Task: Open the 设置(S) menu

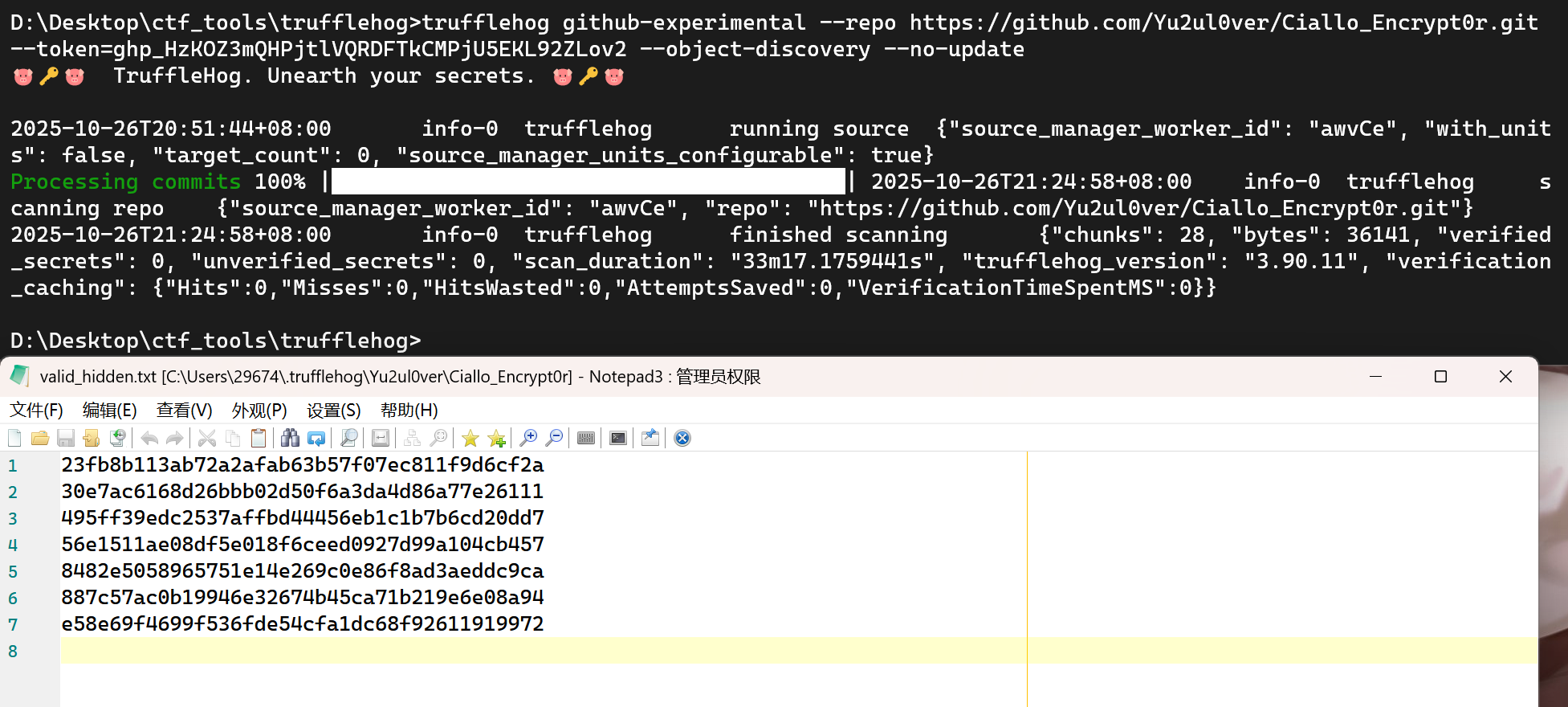Action: click(x=334, y=411)
